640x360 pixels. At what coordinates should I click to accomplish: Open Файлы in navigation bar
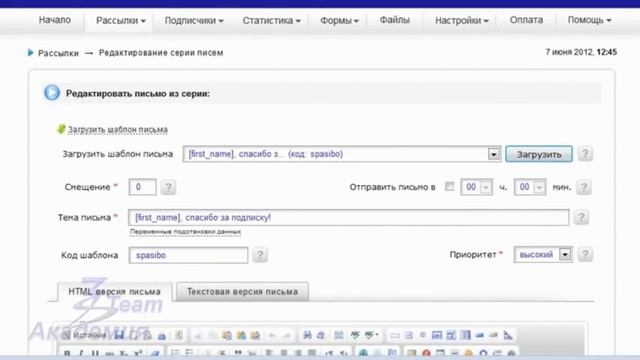pyautogui.click(x=394, y=20)
